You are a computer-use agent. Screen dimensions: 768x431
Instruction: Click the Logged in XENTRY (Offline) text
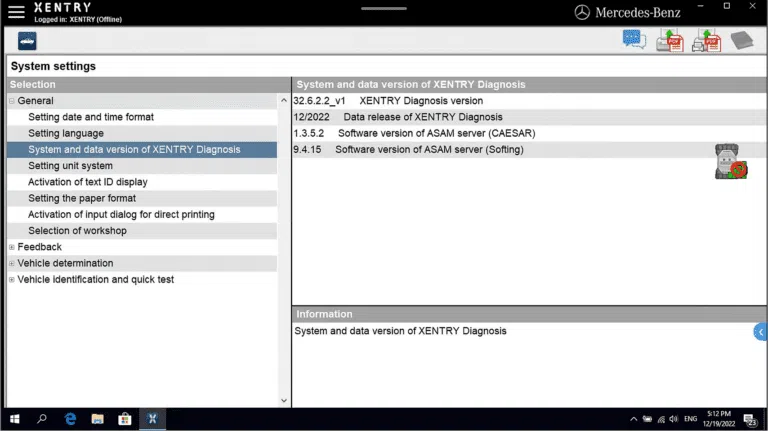[78, 20]
